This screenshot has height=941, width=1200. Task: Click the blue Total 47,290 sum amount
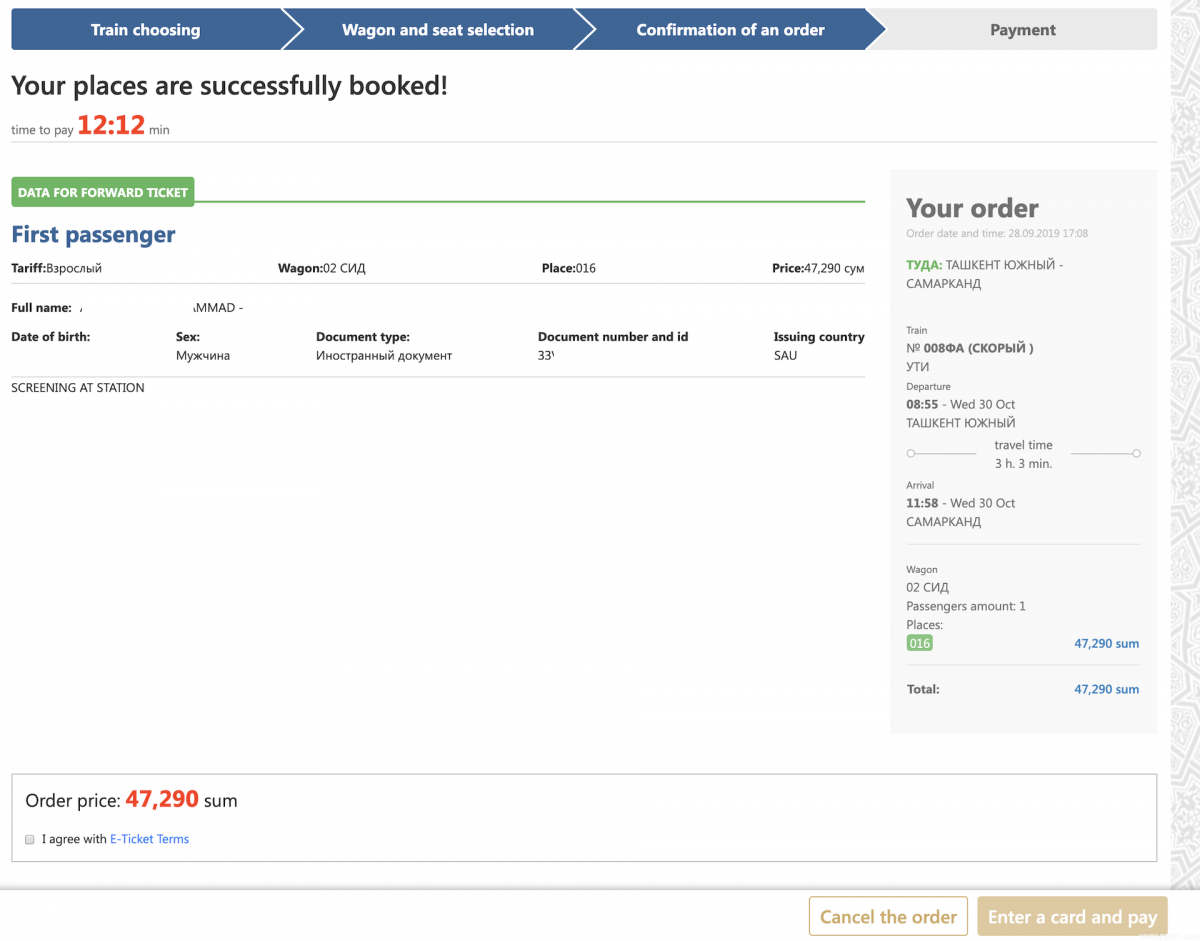pyautogui.click(x=1106, y=690)
